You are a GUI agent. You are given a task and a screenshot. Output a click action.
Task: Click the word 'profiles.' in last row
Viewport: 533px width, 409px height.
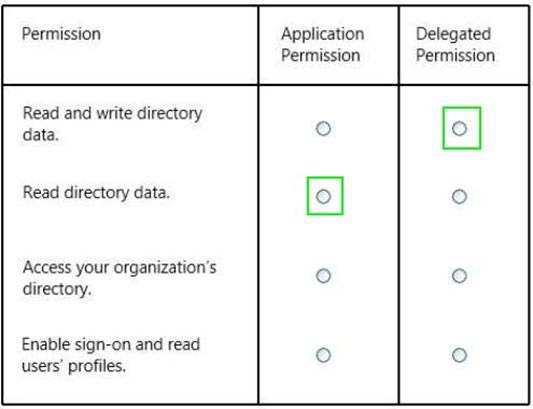tap(97, 366)
